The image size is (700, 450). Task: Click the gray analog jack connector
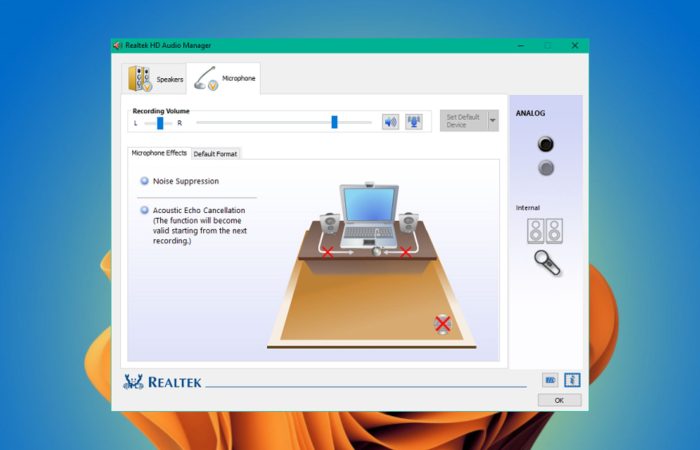pos(546,168)
